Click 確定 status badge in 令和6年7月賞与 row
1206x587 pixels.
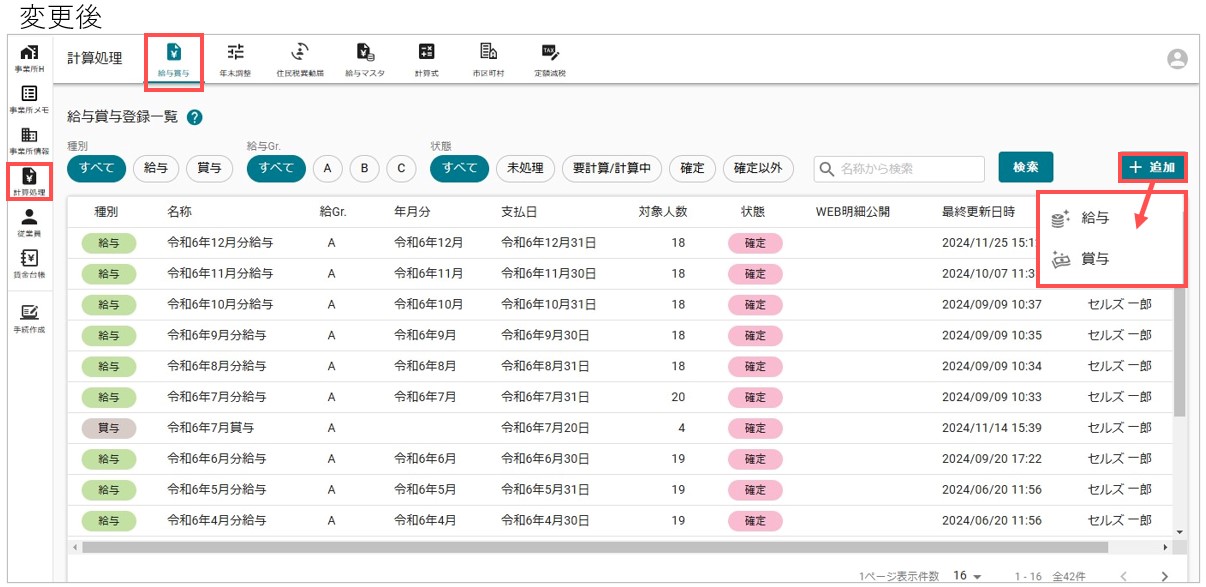[x=755, y=428]
